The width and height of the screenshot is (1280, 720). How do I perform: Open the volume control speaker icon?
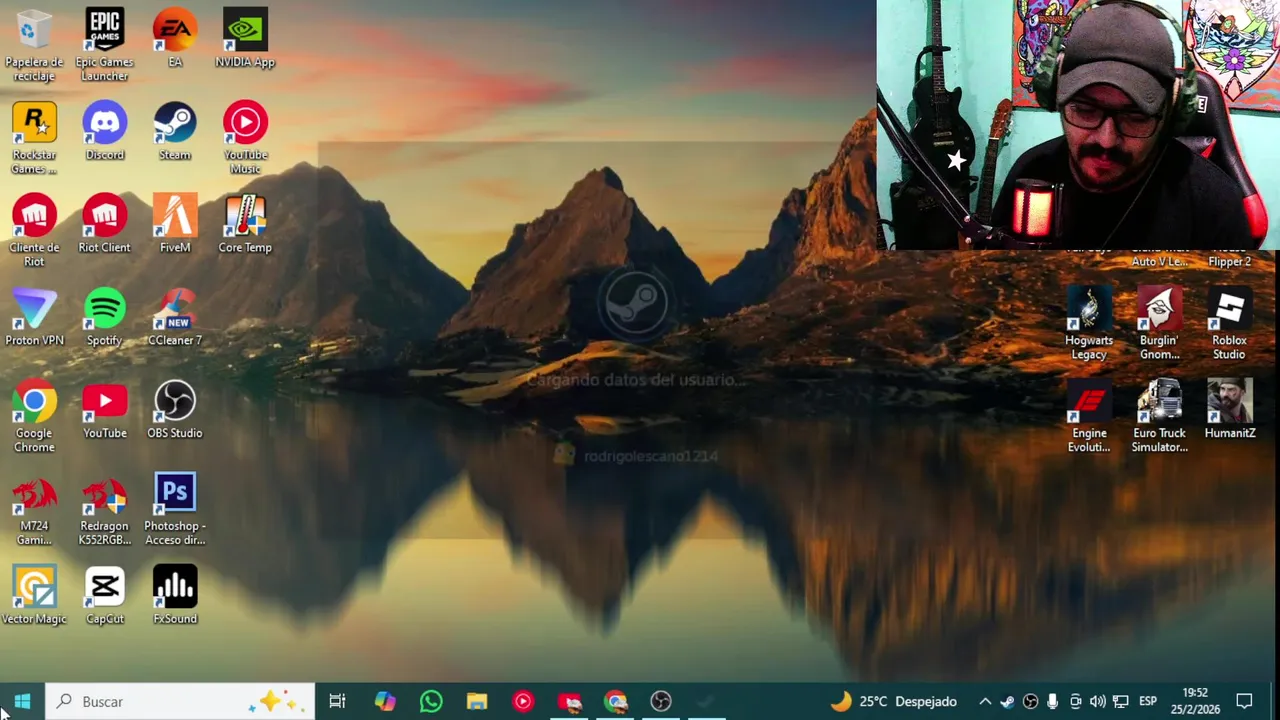pos(1098,701)
